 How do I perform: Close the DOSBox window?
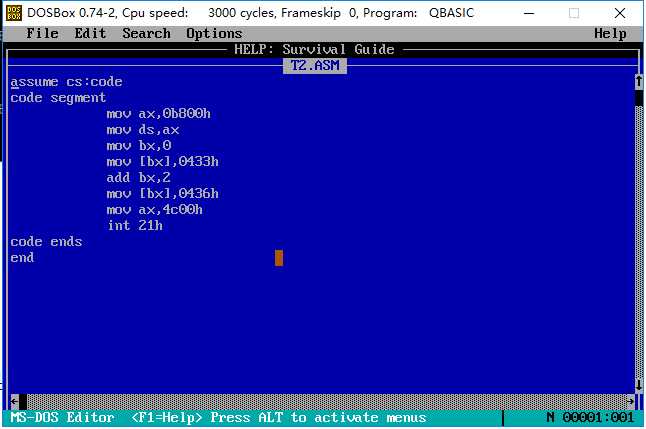click(x=620, y=13)
